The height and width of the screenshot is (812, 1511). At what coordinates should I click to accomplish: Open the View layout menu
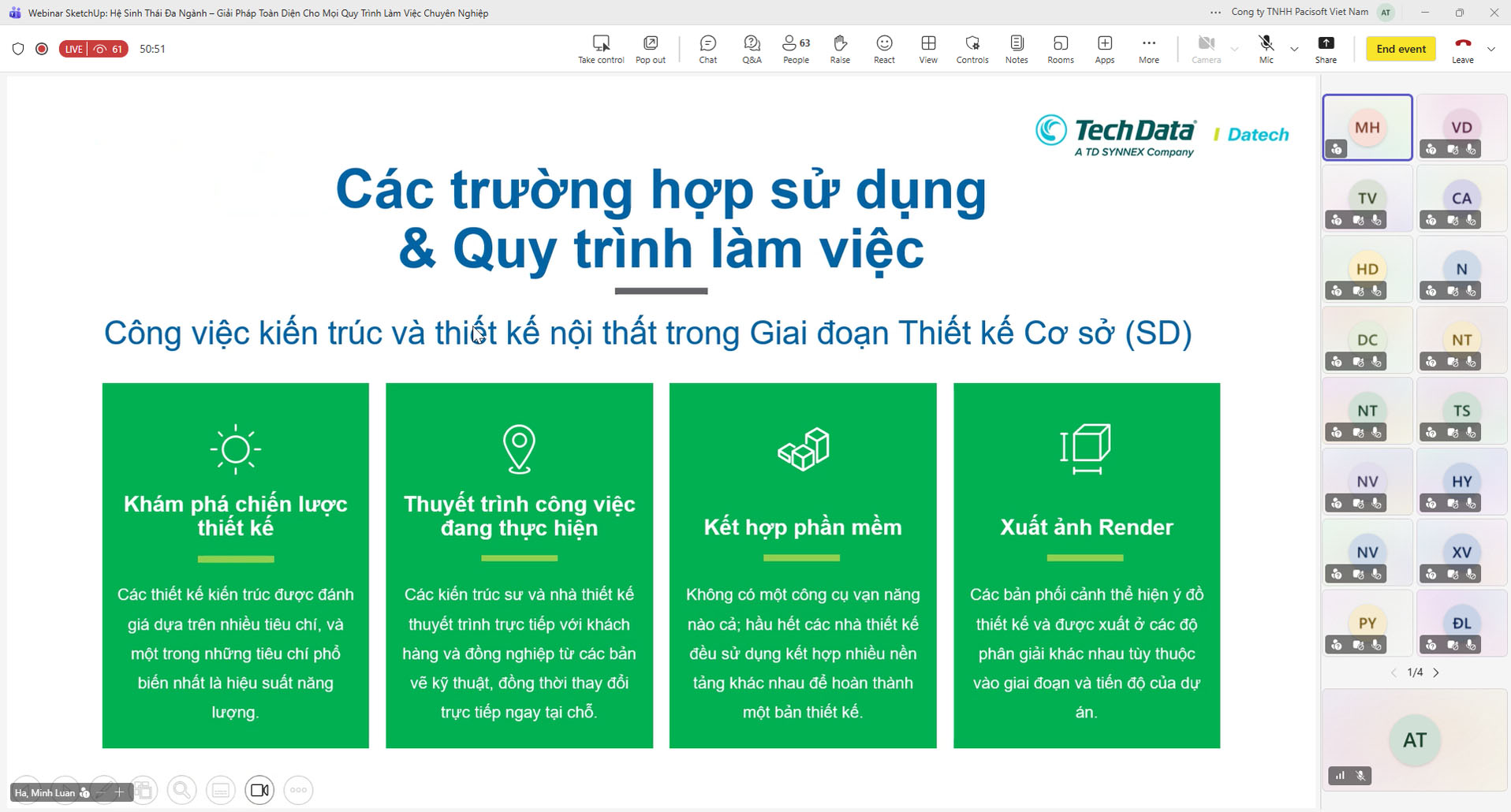point(928,49)
